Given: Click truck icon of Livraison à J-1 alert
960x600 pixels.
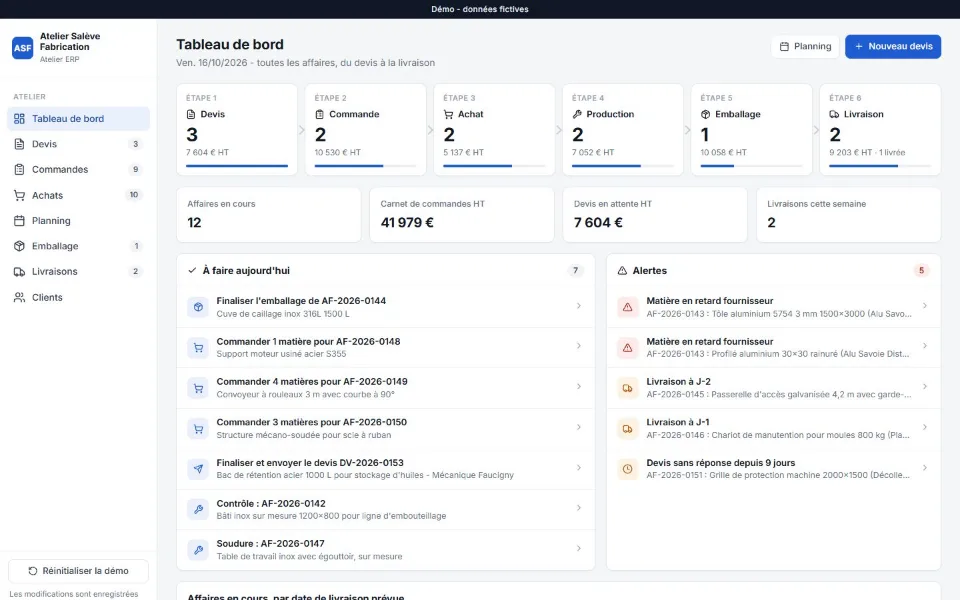Looking at the screenshot, I should [628, 429].
